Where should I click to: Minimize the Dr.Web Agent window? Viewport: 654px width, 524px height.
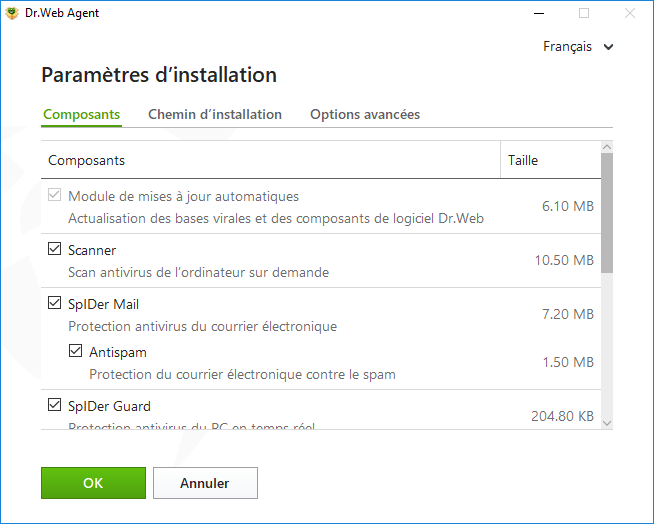click(x=539, y=13)
